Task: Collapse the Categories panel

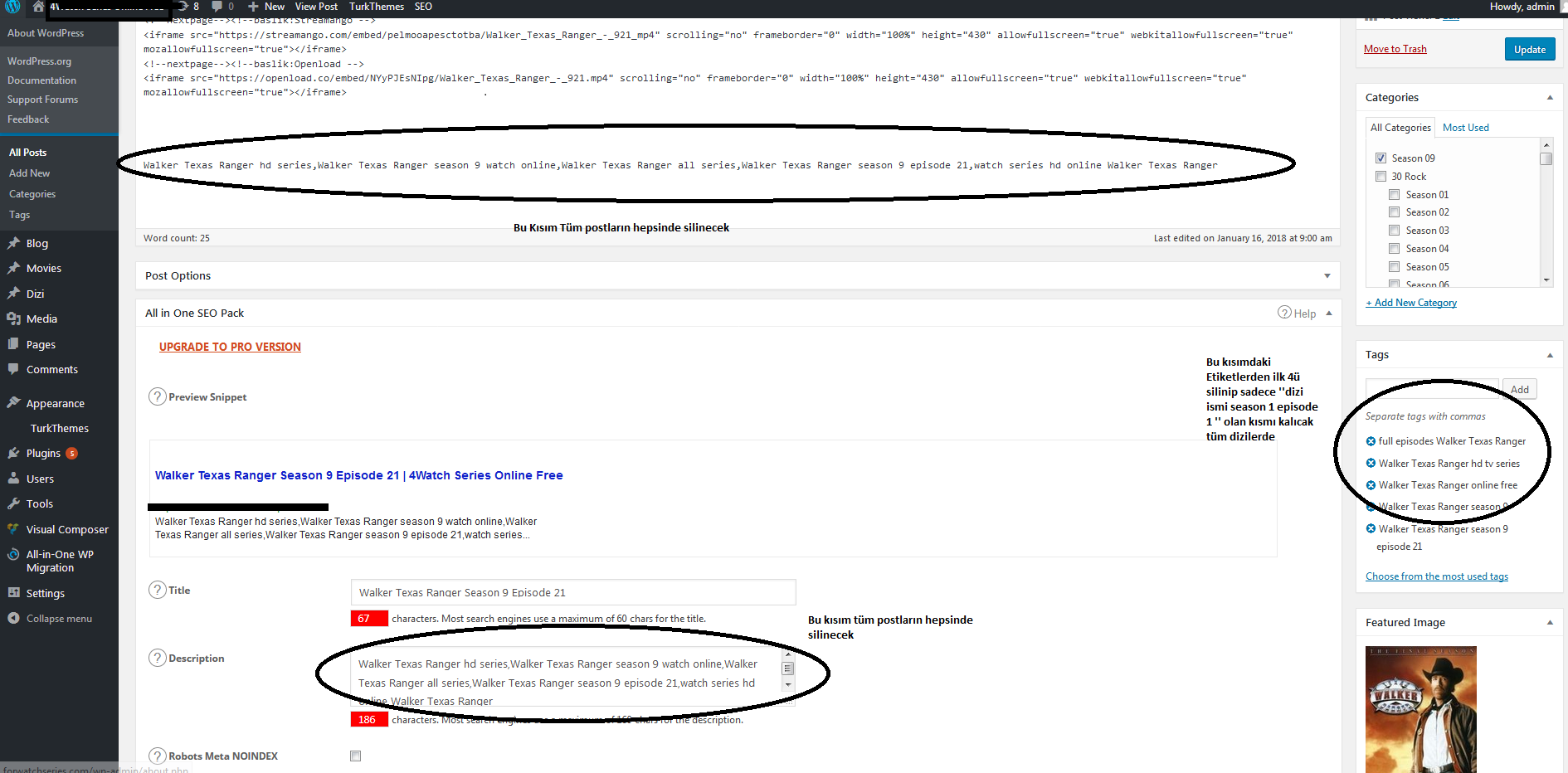Action: (1550, 97)
